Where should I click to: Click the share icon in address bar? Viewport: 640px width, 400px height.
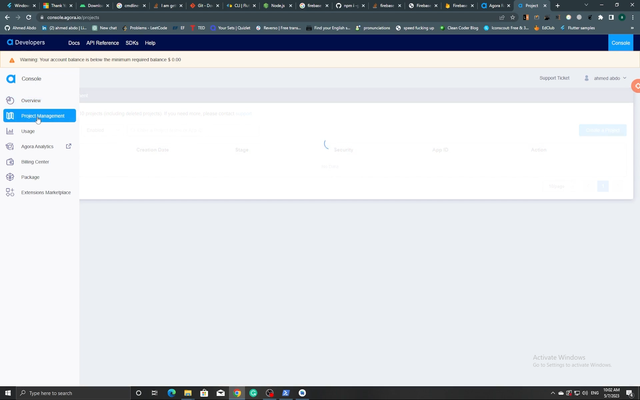pos(502,18)
